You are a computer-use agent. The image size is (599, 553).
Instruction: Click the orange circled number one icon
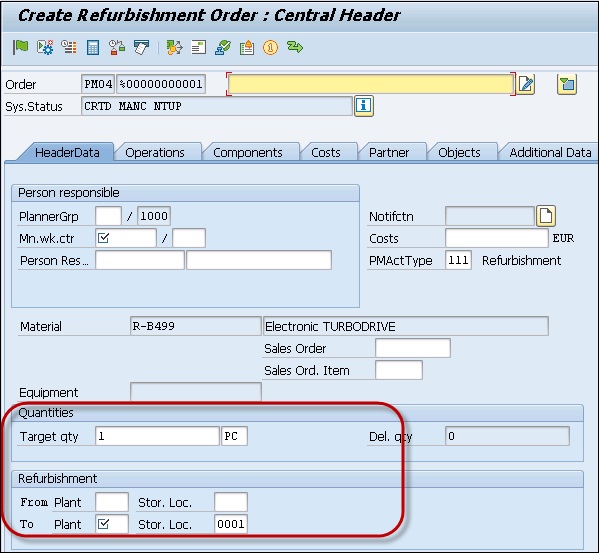270,48
